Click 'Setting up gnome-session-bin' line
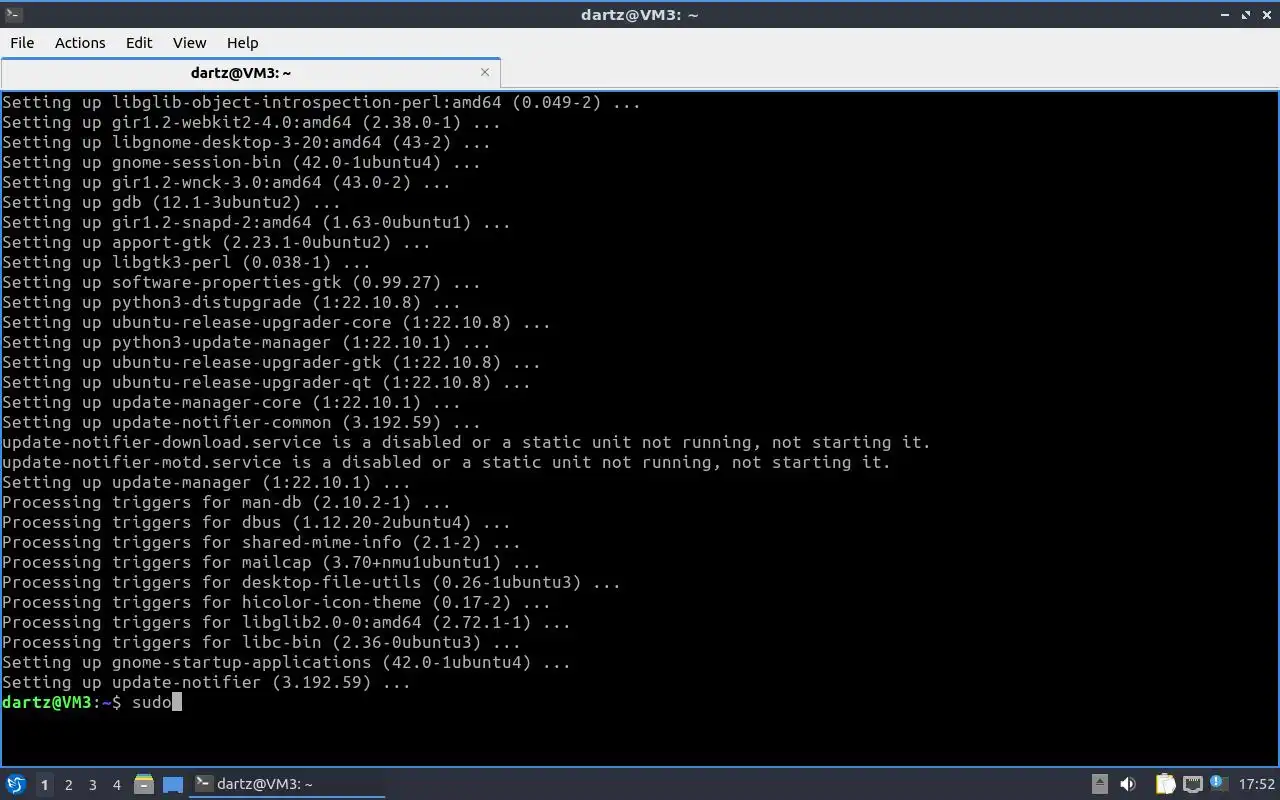Screen dimensions: 1280x800 pyautogui.click(x=241, y=162)
